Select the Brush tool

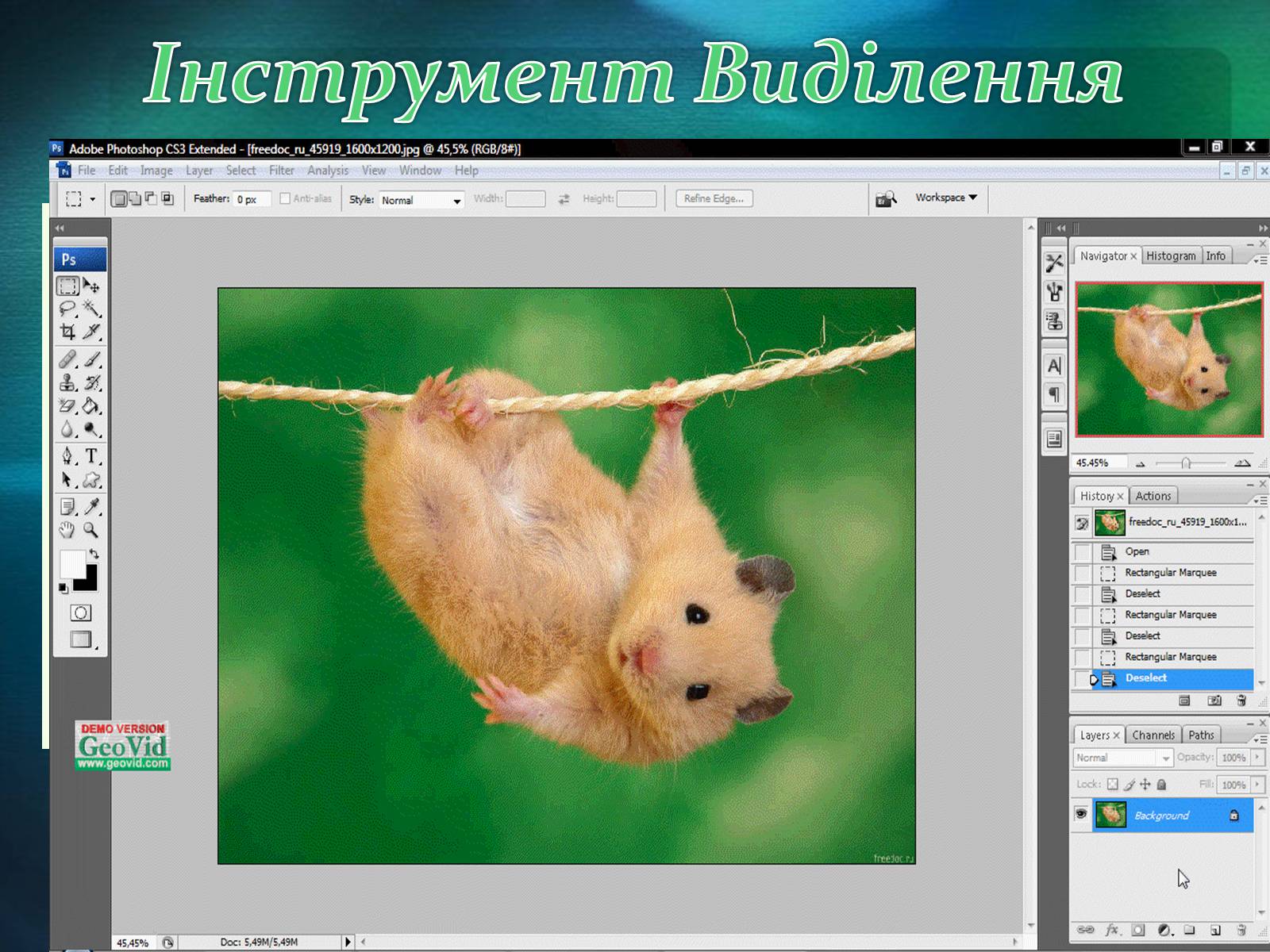[92, 359]
